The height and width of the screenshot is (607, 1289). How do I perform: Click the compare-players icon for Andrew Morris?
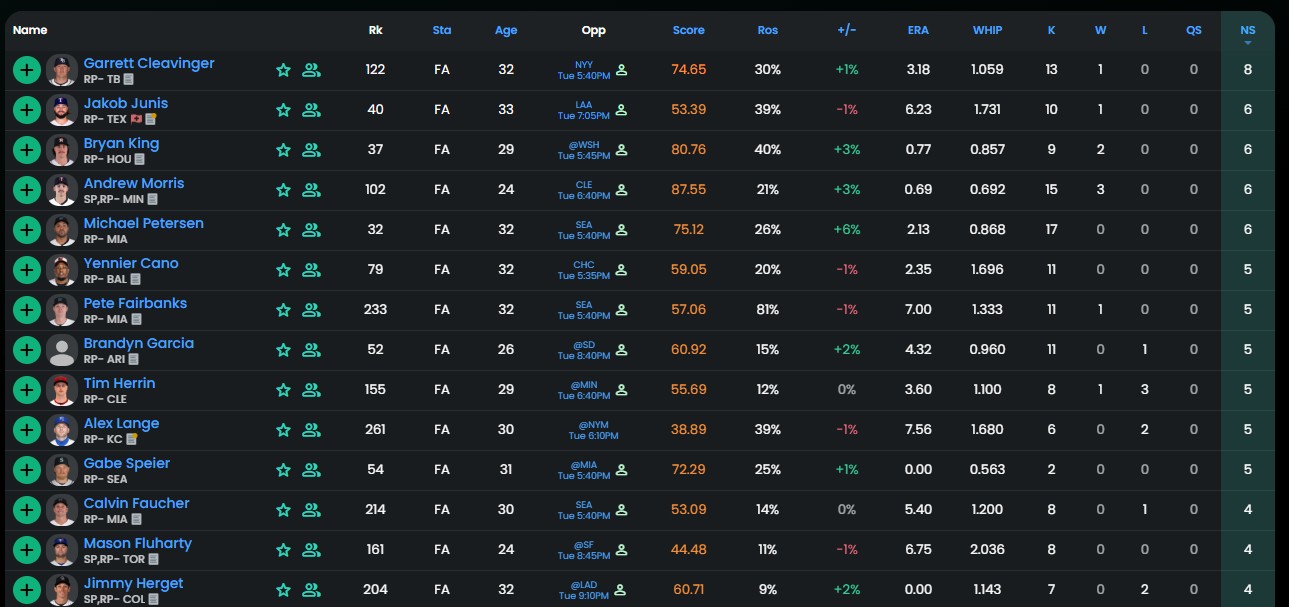311,190
